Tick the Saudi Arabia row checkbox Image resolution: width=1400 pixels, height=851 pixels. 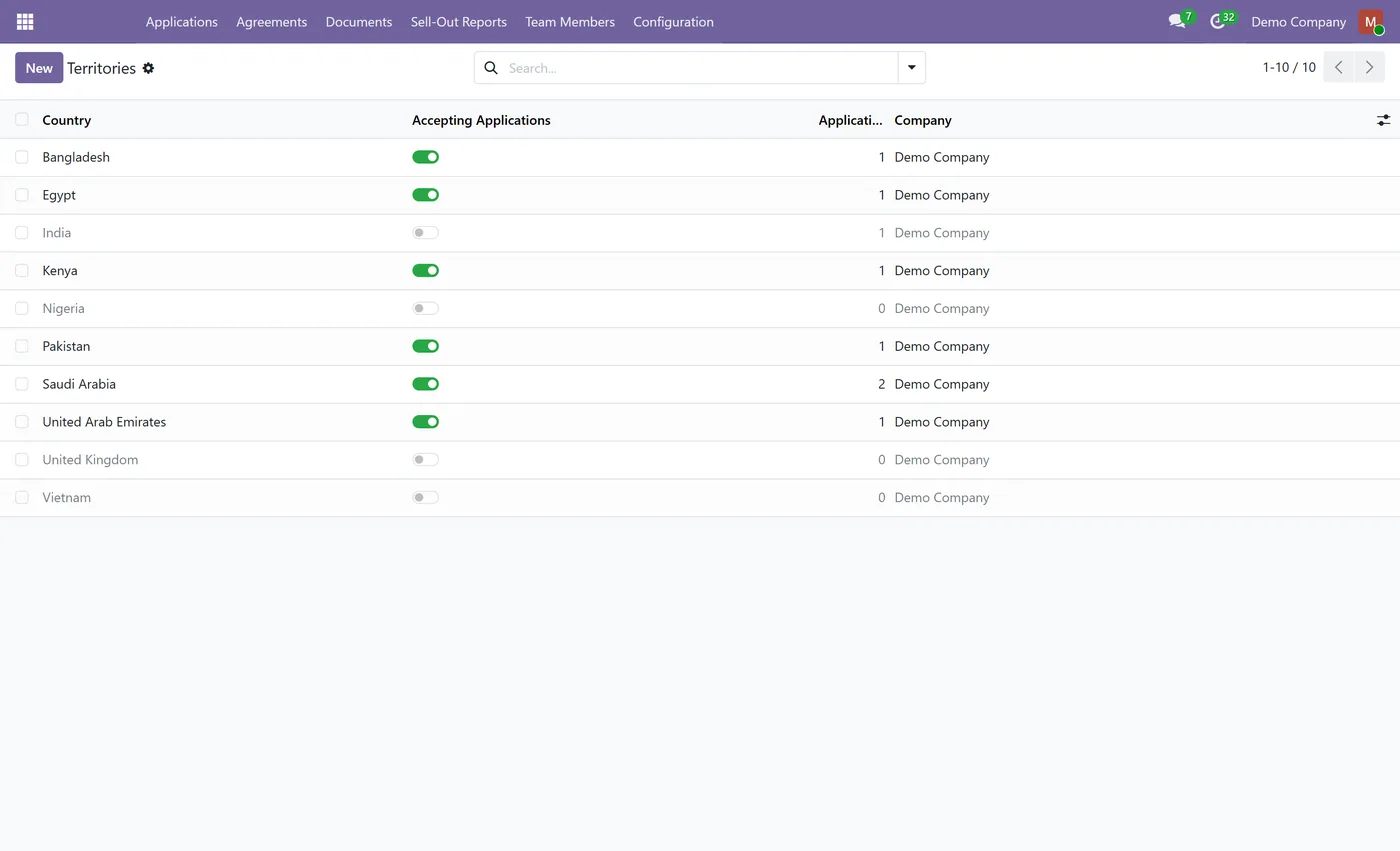coord(22,384)
